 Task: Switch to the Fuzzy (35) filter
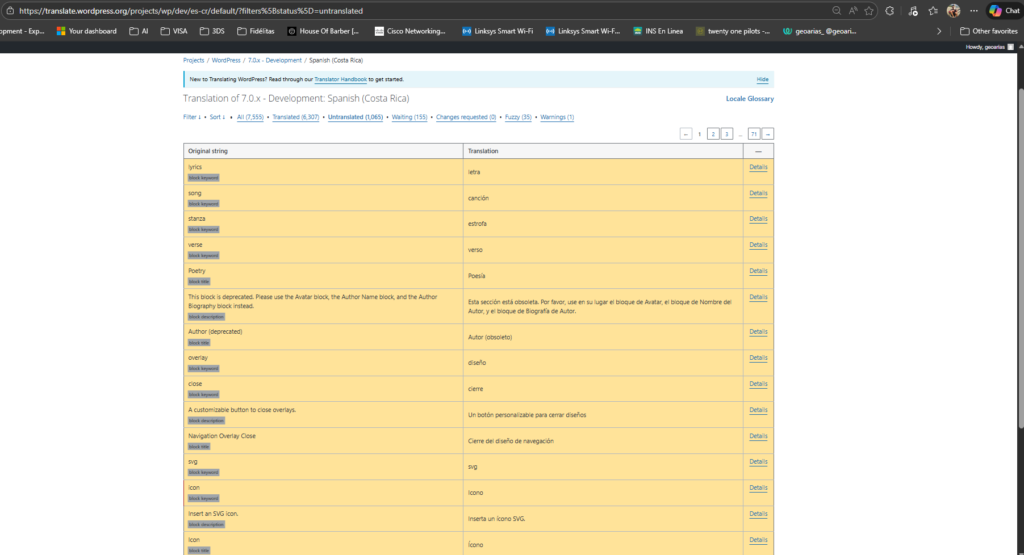pos(518,117)
